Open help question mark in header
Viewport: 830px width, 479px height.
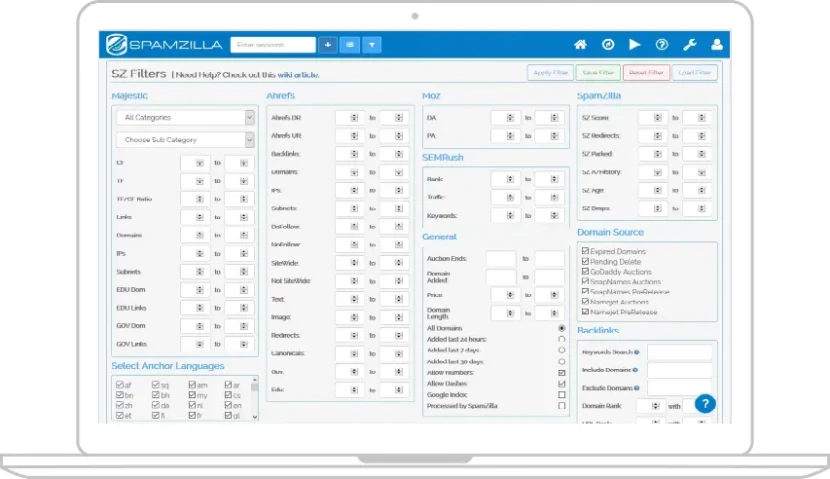(x=662, y=45)
